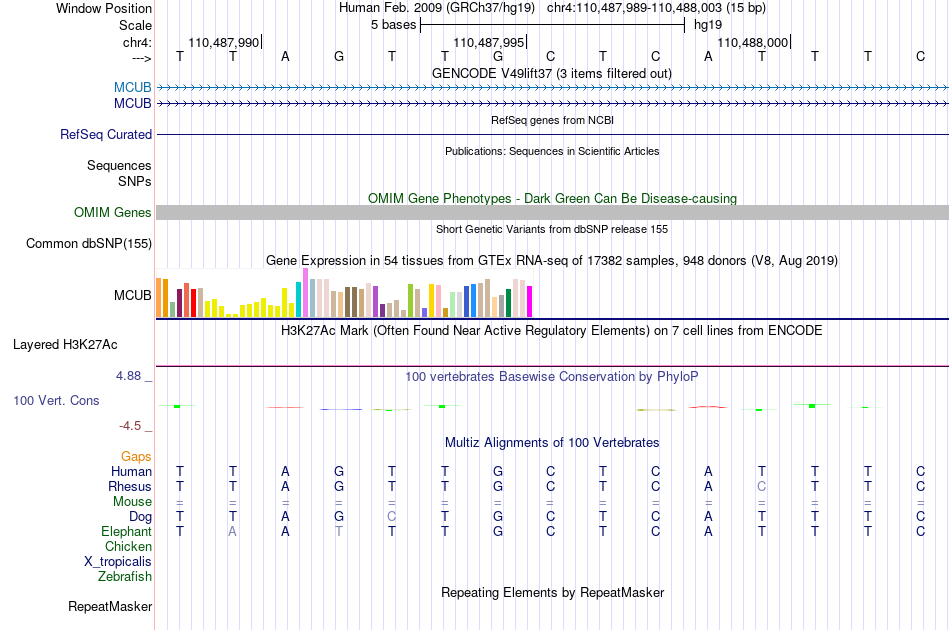This screenshot has width=950, height=630.
Task: Click the 110,487,990 coordinate label
Action: coord(224,42)
